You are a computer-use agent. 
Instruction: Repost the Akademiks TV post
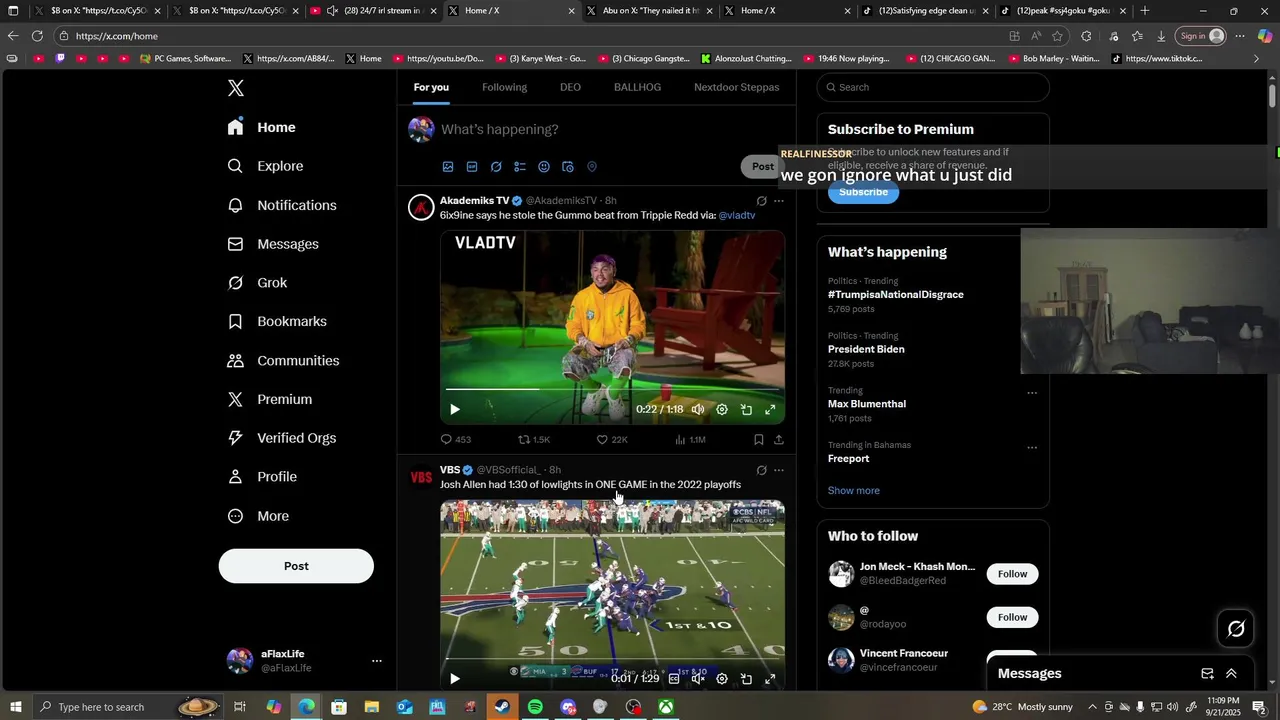[x=534, y=440]
